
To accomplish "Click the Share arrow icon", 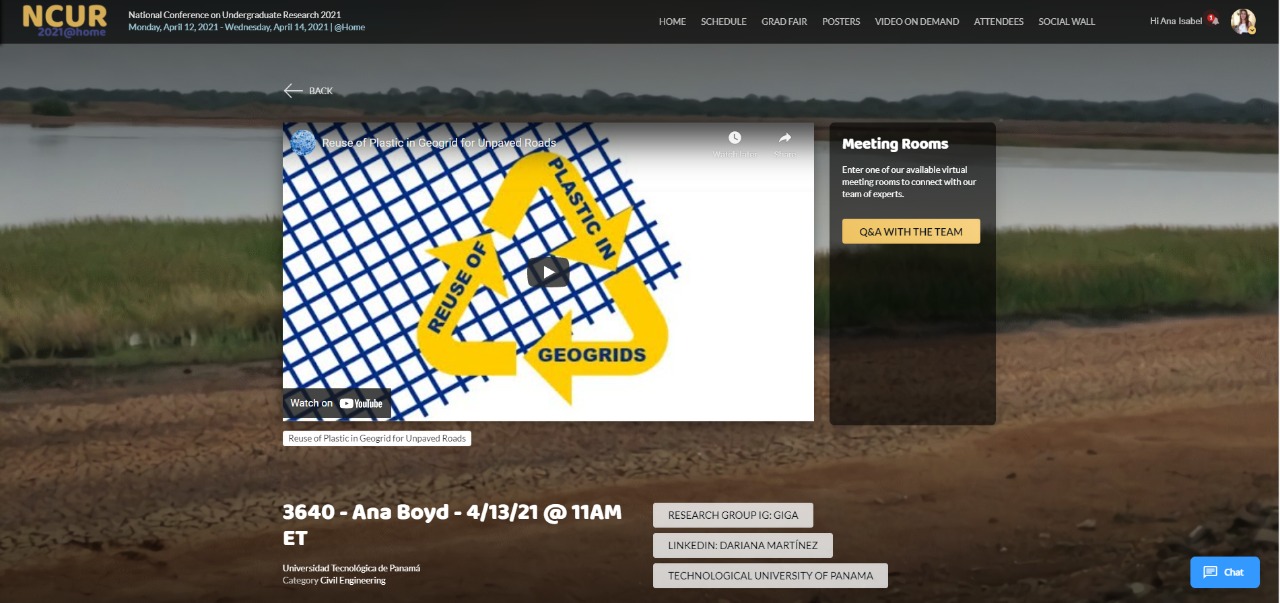I will click(785, 138).
